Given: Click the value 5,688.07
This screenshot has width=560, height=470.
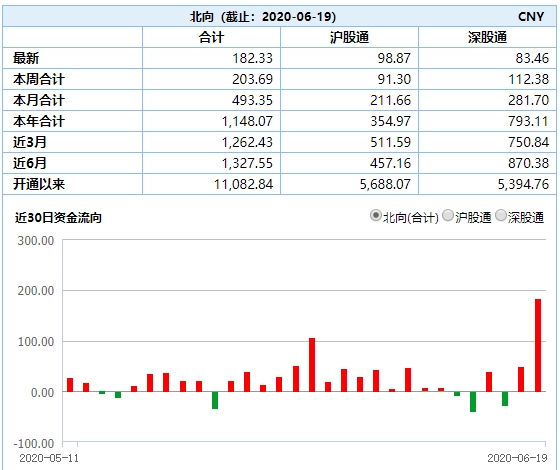Looking at the screenshot, I should click(x=385, y=185).
